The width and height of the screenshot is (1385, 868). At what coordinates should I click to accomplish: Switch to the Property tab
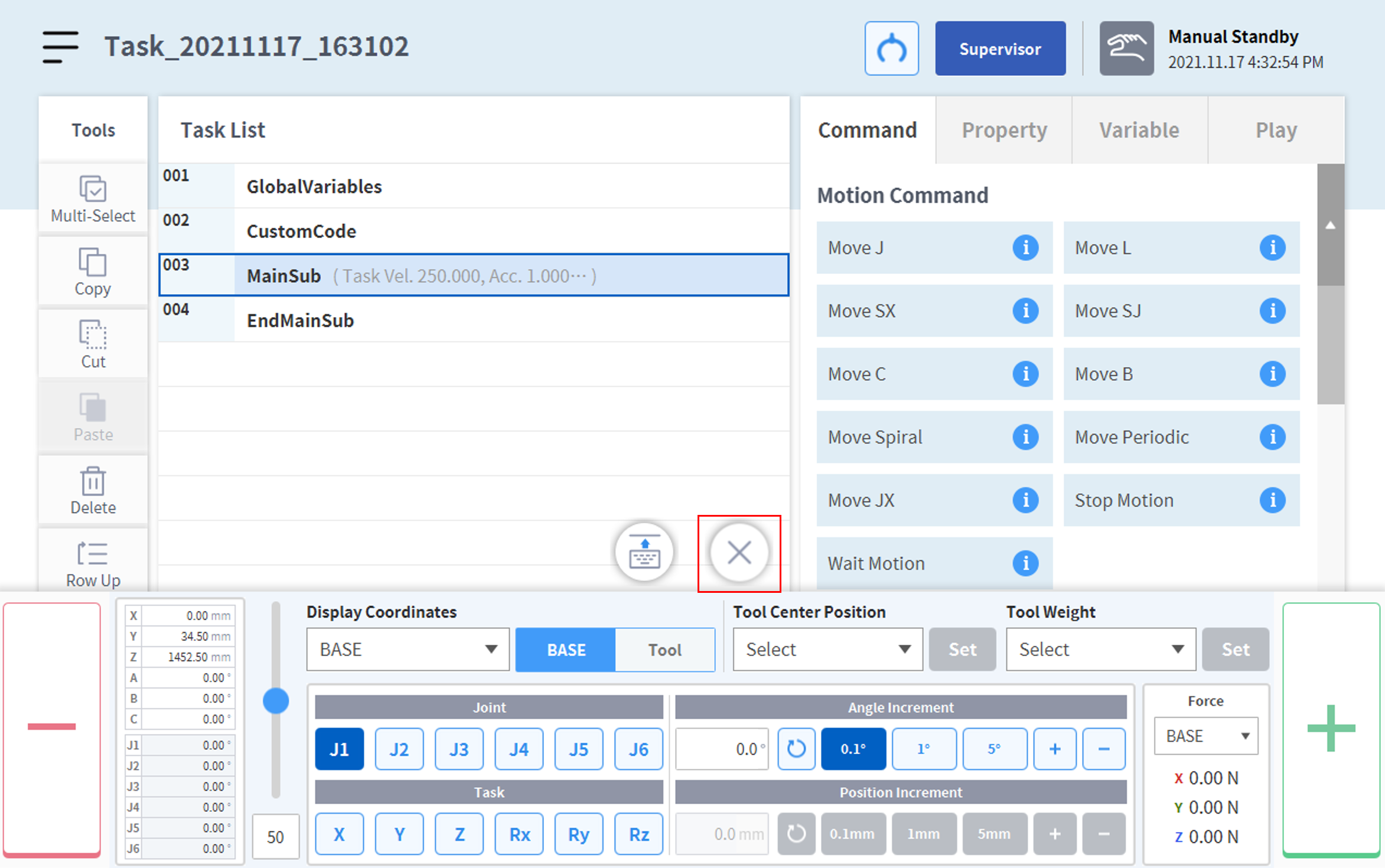tap(1003, 130)
